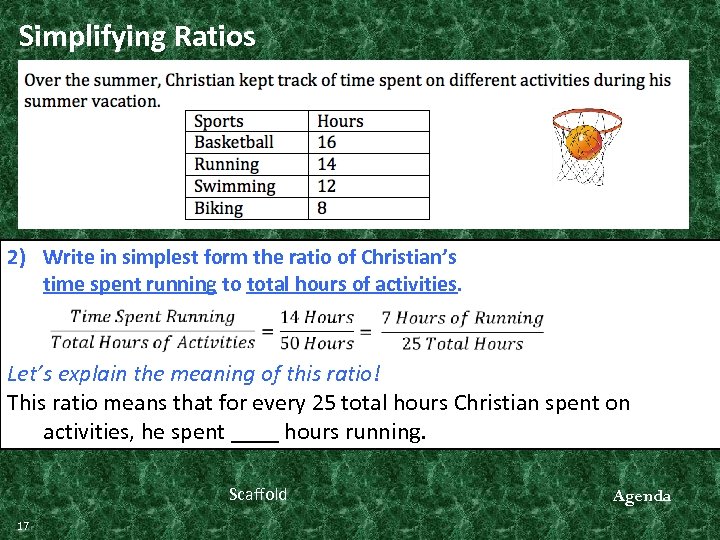Click the Scaffold link
720x540 pixels.
point(258,494)
